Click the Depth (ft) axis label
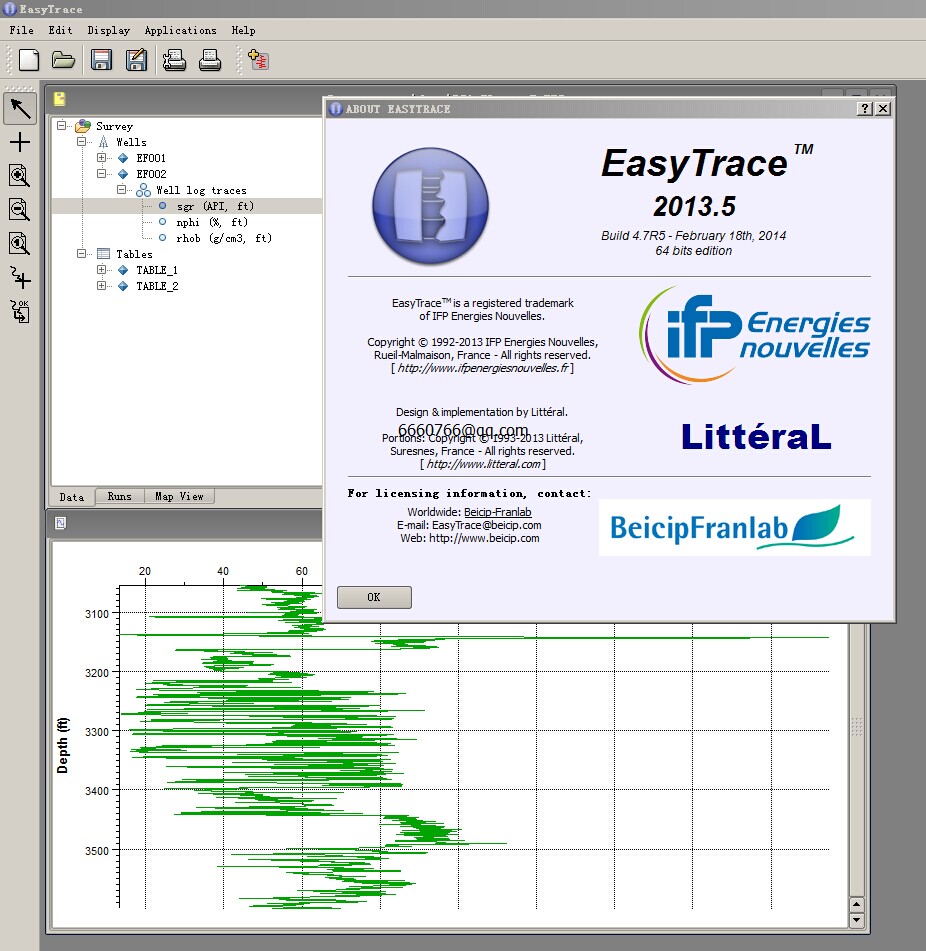This screenshot has width=926, height=951. coord(62,745)
